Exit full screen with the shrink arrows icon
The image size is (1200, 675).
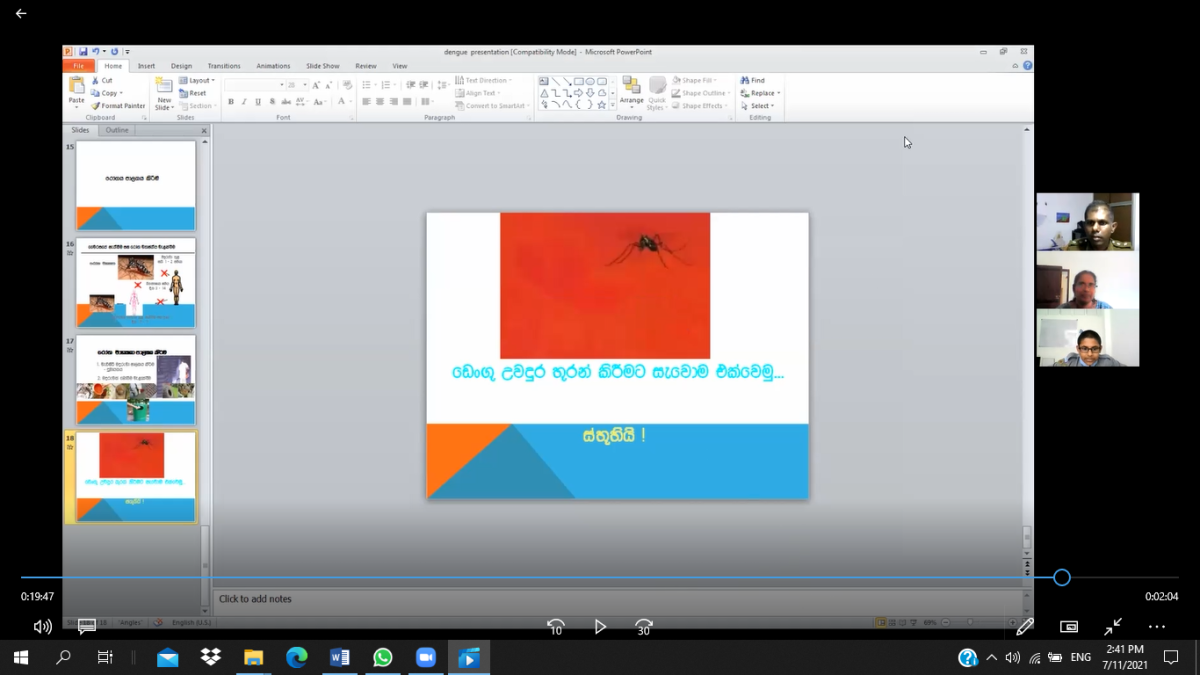coord(1113,627)
